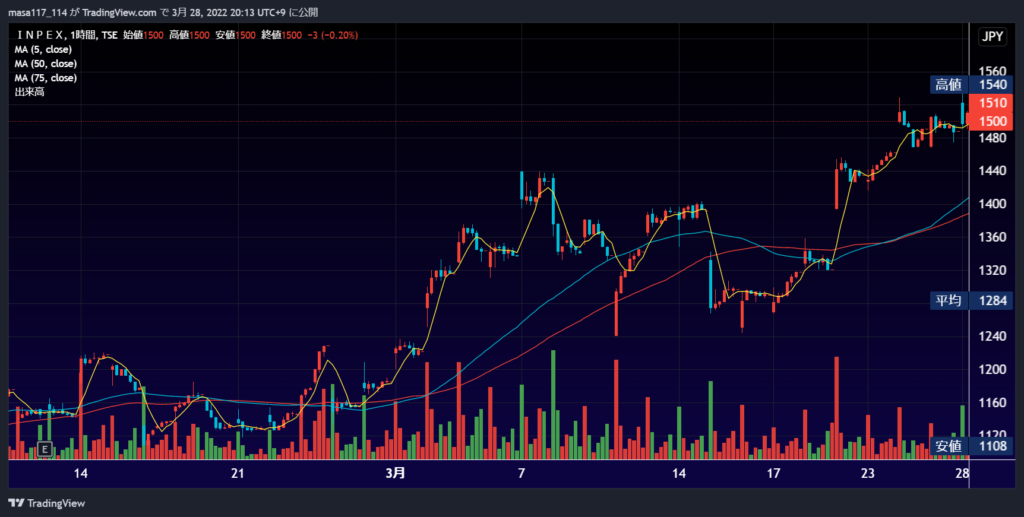This screenshot has width=1024, height=517.
Task: Click the 7 date axis label
Action: (521, 473)
